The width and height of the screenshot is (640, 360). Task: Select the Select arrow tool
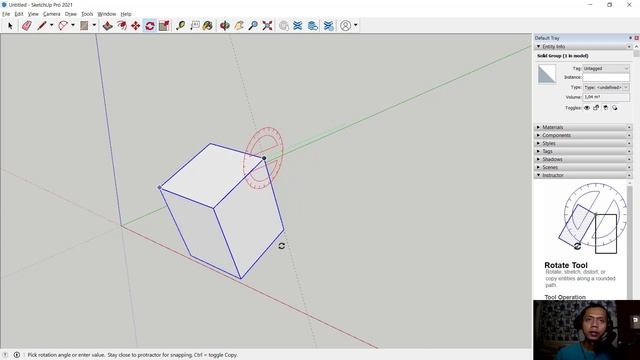[x=10, y=26]
